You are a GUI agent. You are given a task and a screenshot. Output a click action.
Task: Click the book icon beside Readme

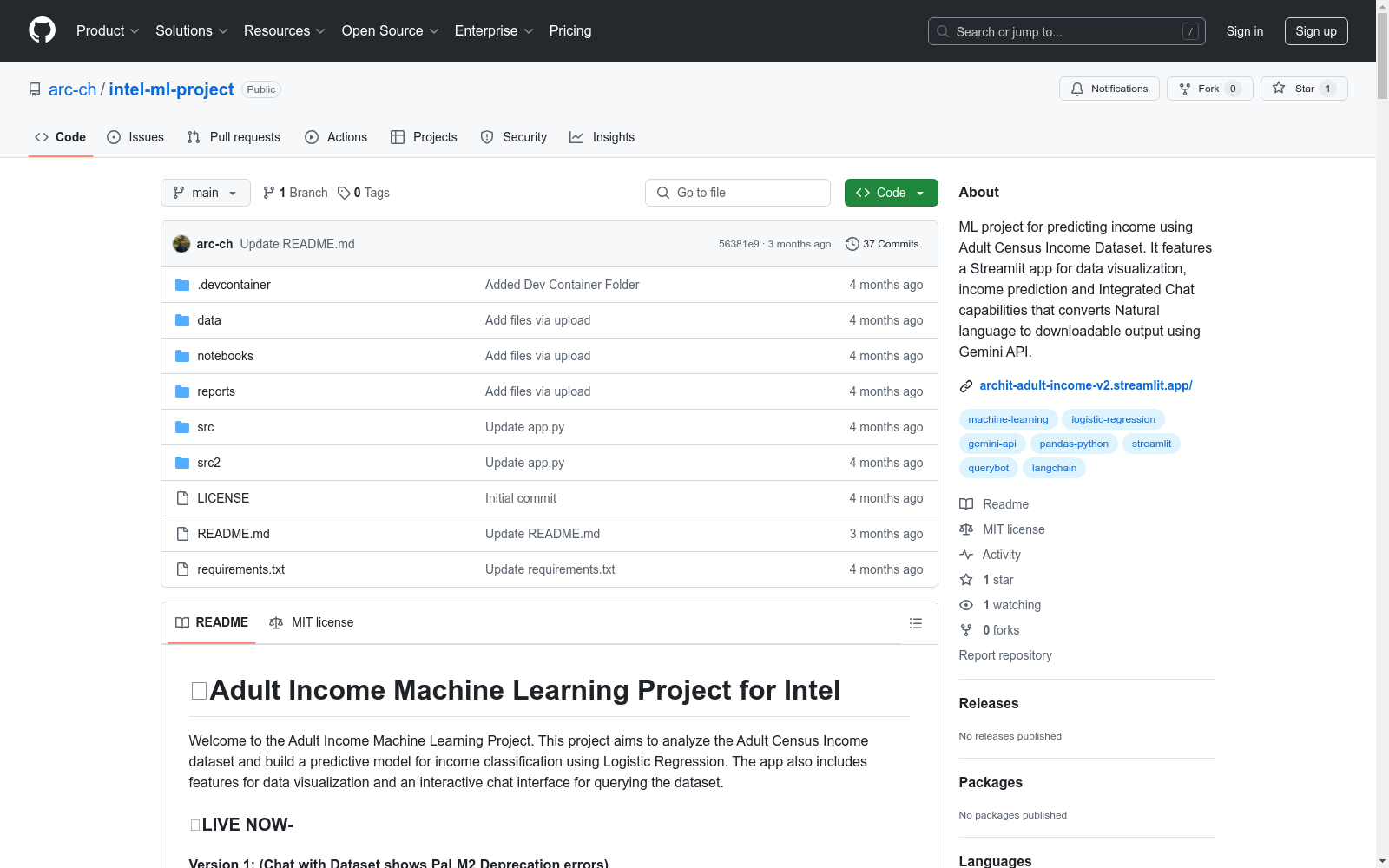(x=966, y=504)
